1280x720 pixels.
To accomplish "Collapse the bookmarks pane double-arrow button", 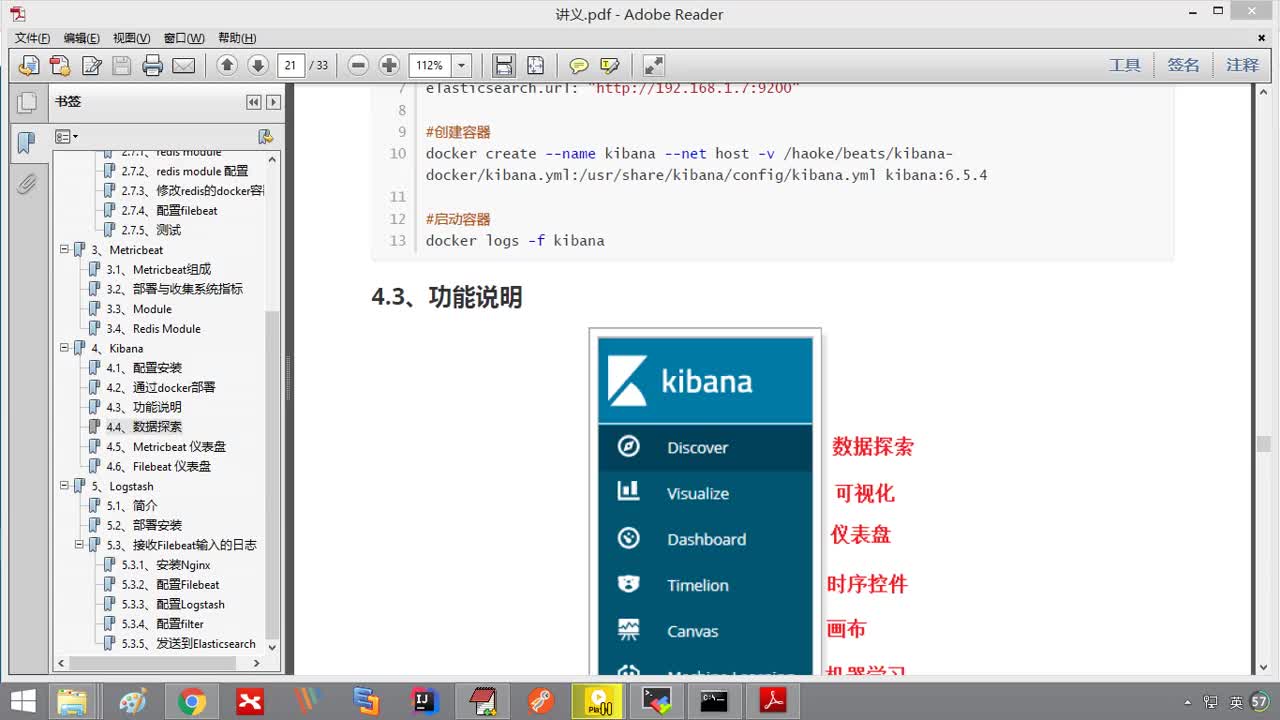I will coord(254,102).
